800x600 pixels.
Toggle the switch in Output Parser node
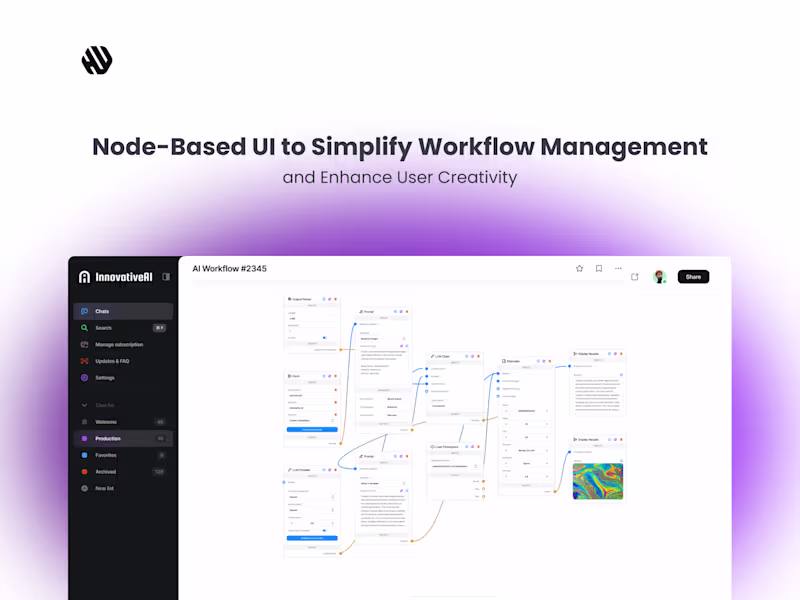324,337
